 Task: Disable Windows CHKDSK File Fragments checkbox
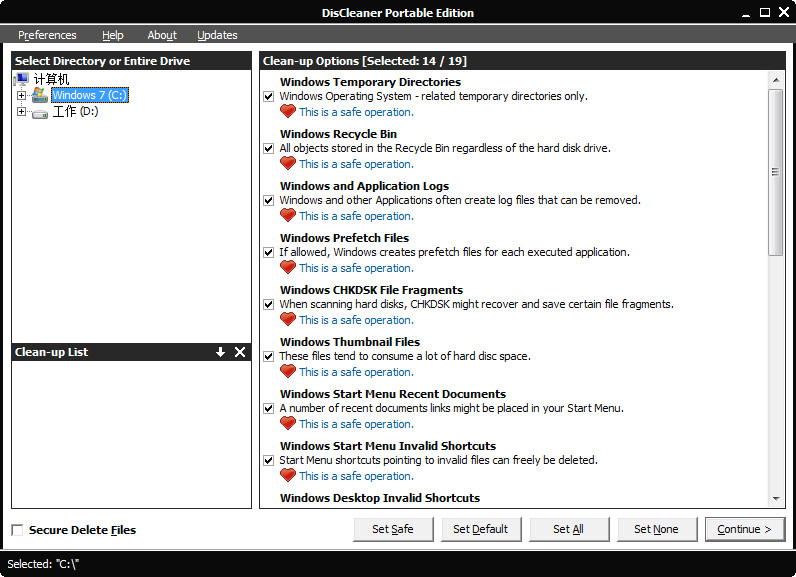(269, 304)
